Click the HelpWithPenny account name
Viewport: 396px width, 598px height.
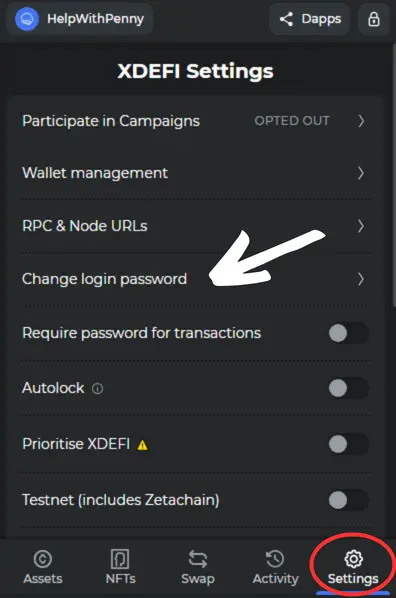click(x=95, y=19)
